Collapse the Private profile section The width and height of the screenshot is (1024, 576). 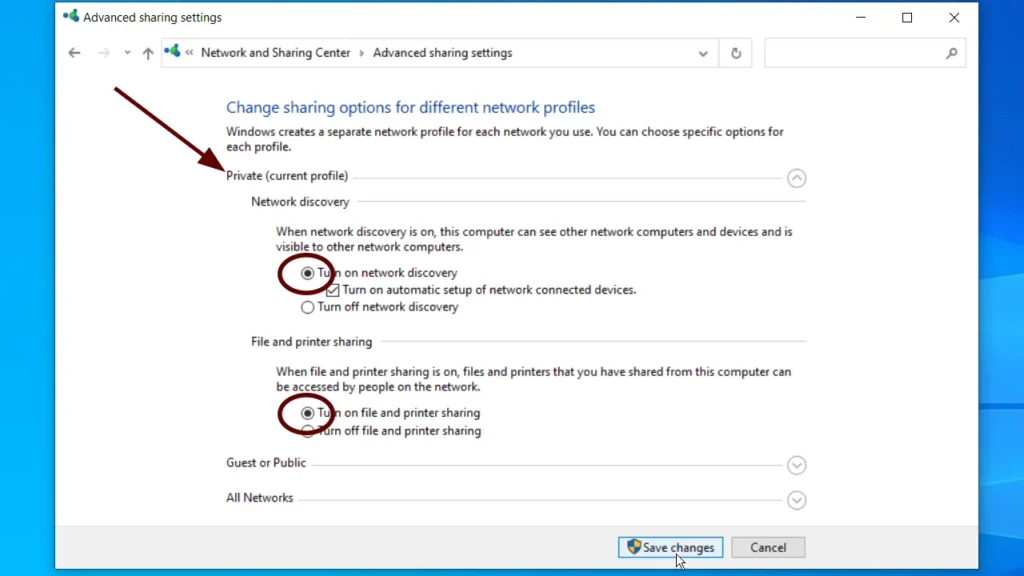coord(796,178)
